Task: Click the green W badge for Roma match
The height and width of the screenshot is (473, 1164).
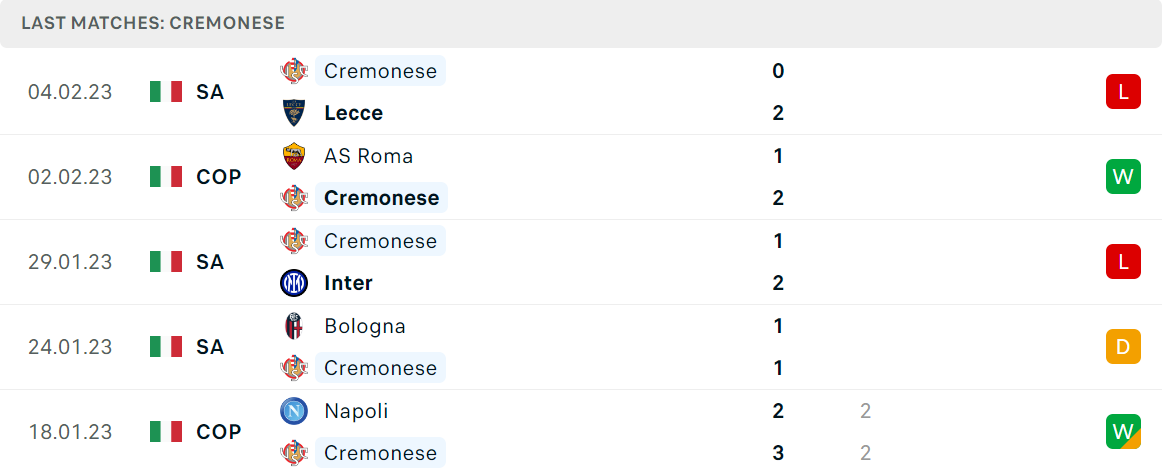Action: [x=1123, y=177]
